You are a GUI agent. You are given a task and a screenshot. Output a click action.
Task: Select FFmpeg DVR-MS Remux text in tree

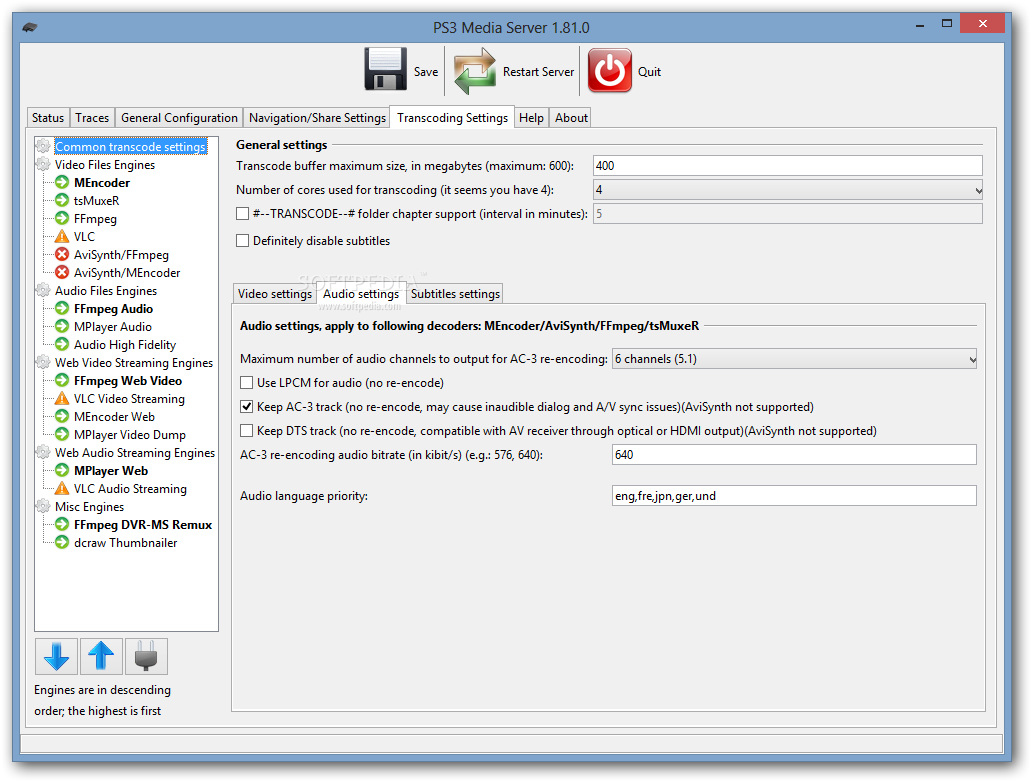[143, 524]
